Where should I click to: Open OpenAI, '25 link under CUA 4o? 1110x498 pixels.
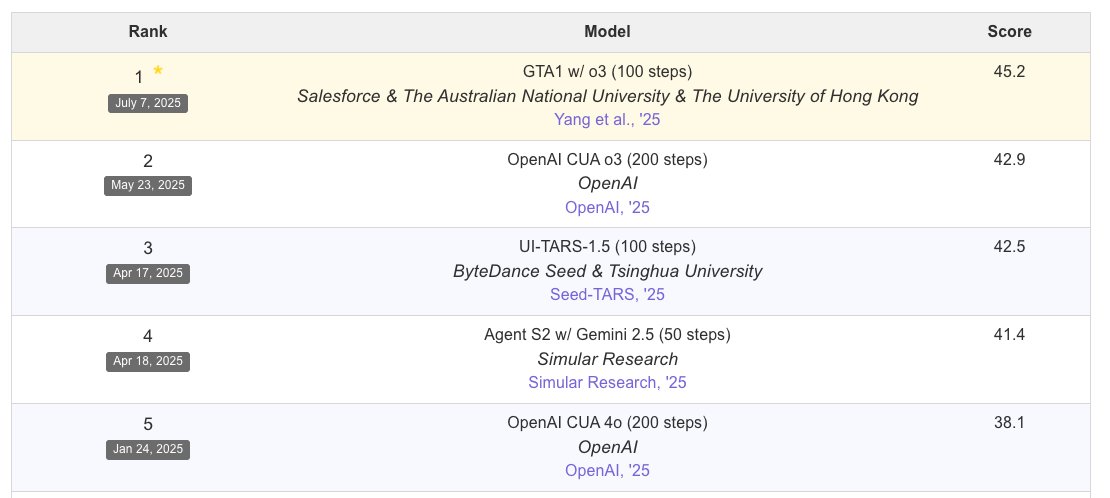[607, 470]
